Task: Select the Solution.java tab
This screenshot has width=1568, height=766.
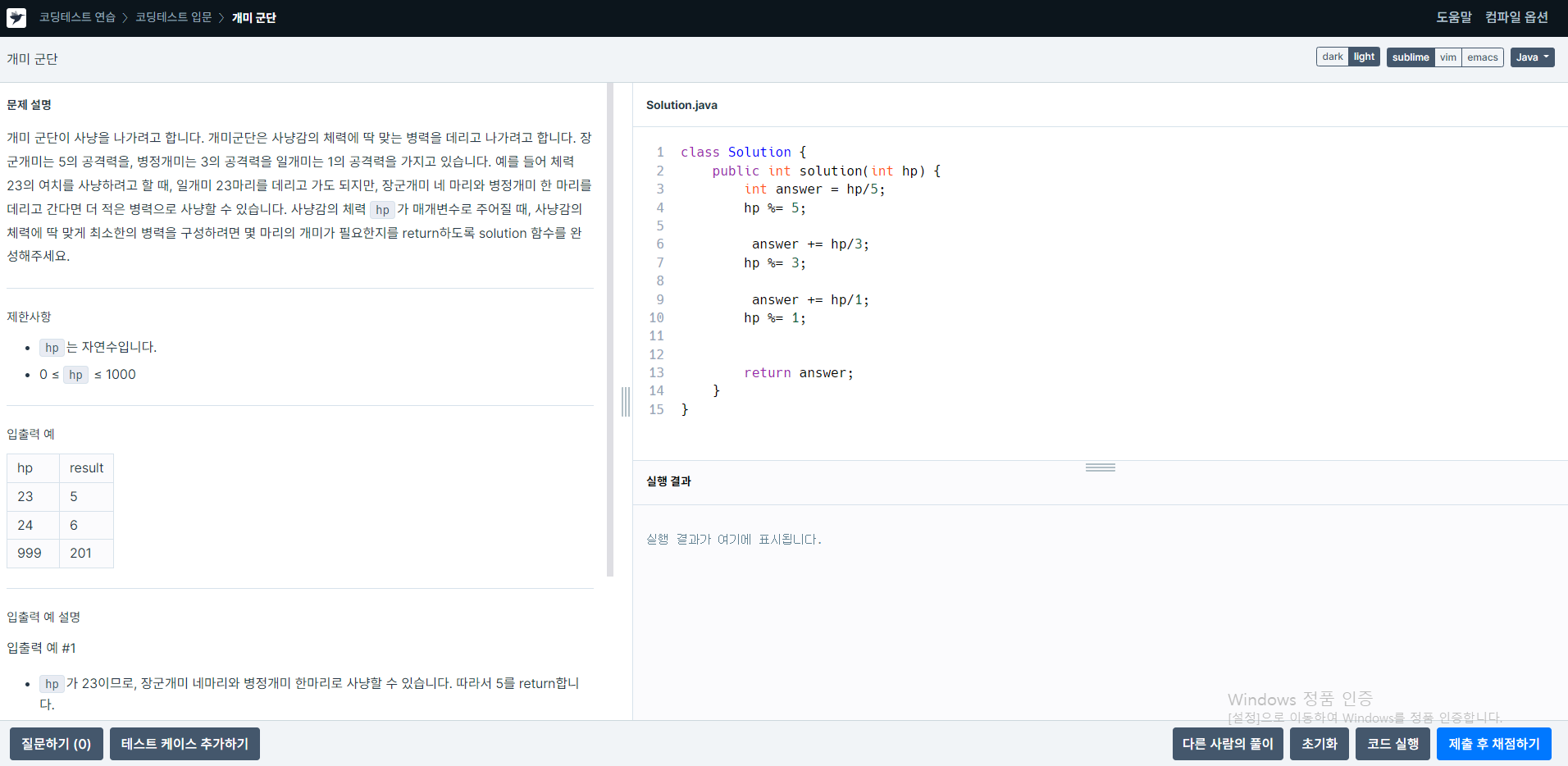Action: tap(681, 105)
